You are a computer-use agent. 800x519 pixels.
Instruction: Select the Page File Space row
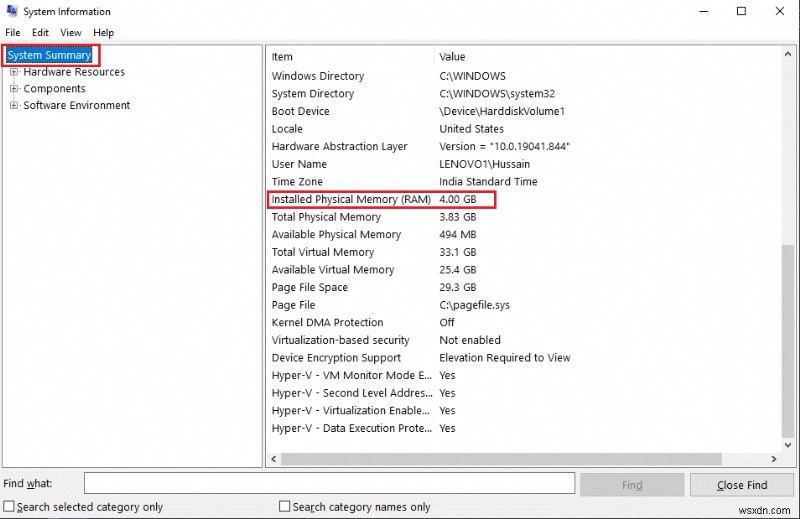[x=524, y=287]
